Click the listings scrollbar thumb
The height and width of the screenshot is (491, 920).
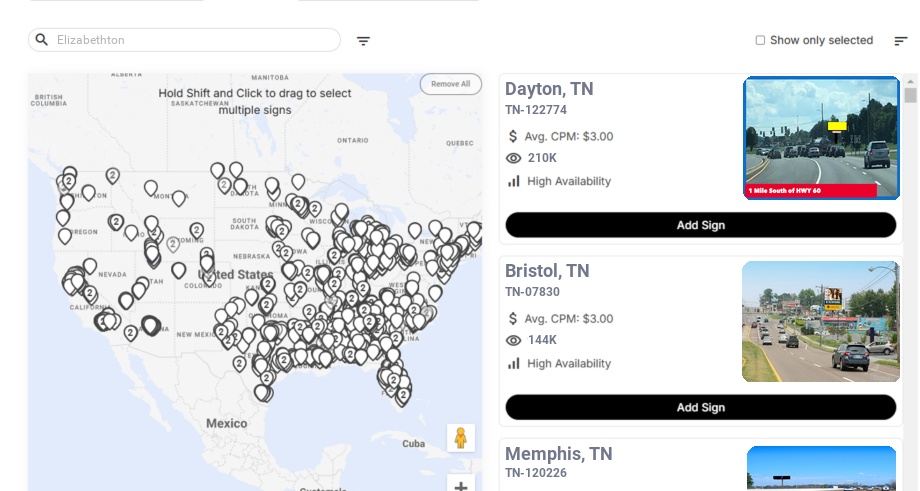coord(911,95)
